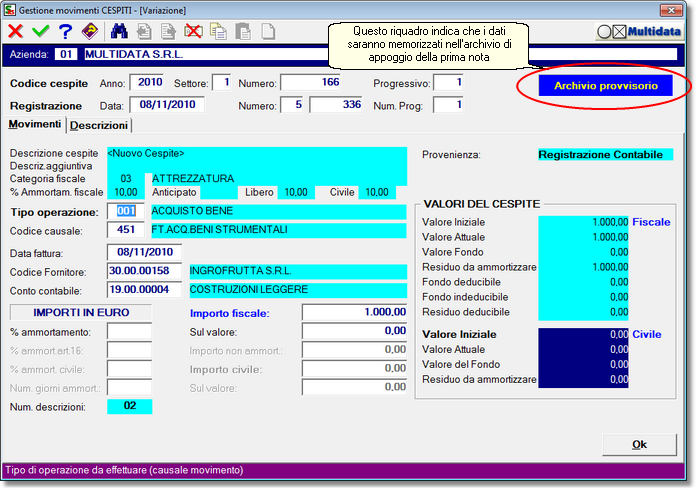
Task: Click the Settore field
Action: point(221,83)
